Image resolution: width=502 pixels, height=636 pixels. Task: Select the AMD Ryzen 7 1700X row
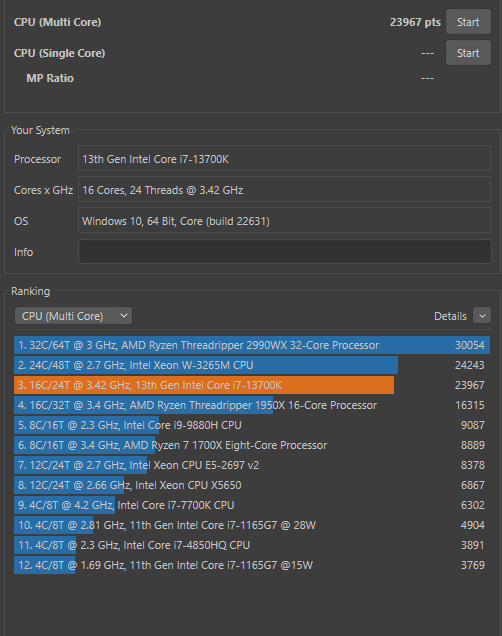252,445
